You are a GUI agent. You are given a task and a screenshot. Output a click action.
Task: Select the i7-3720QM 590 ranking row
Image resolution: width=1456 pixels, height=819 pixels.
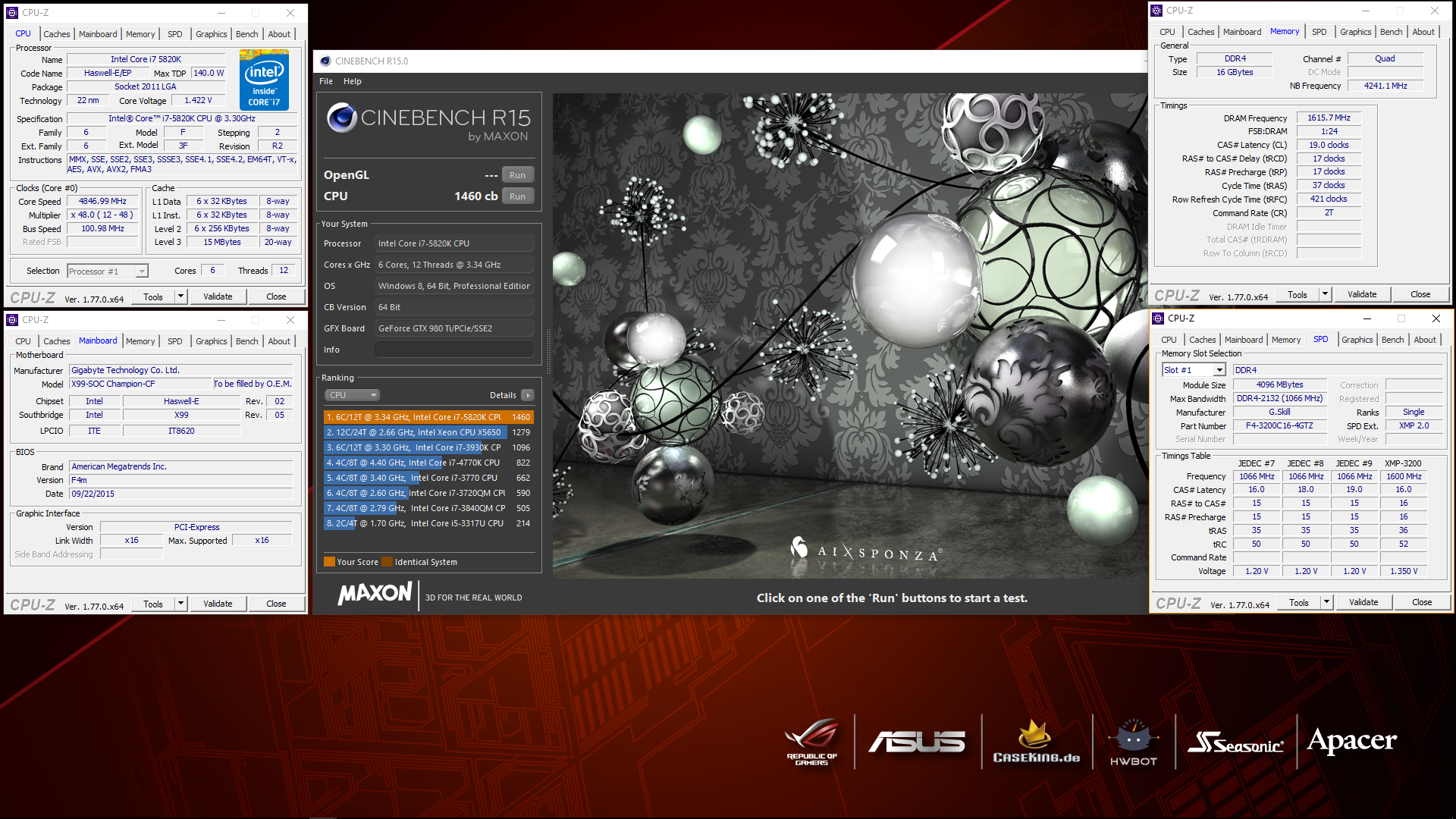[428, 493]
